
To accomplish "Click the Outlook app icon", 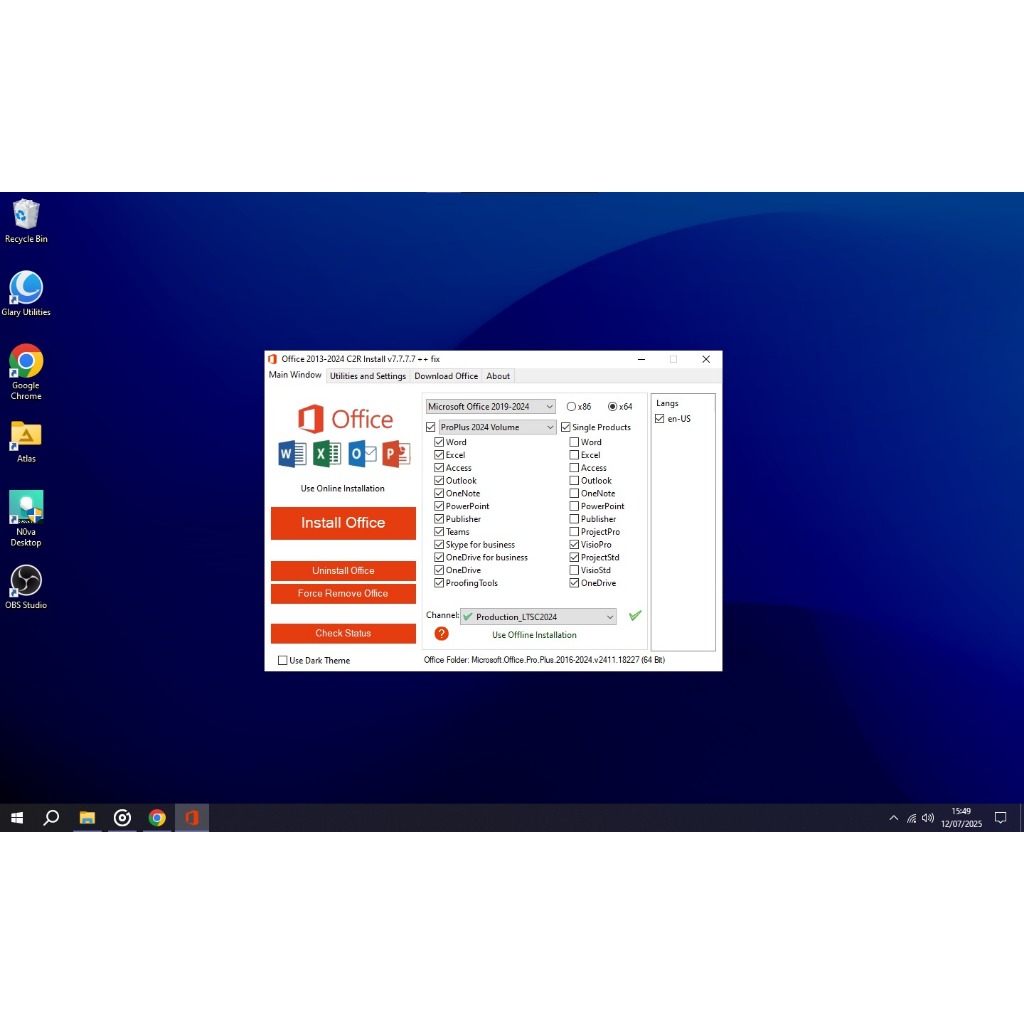I will 363,454.
